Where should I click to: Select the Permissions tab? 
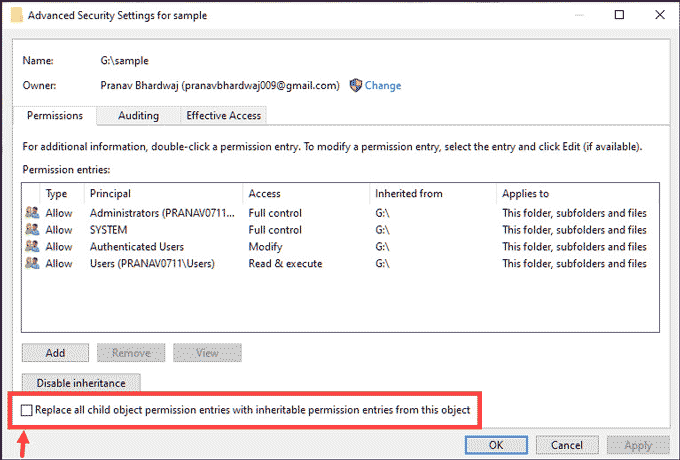pyautogui.click(x=55, y=115)
